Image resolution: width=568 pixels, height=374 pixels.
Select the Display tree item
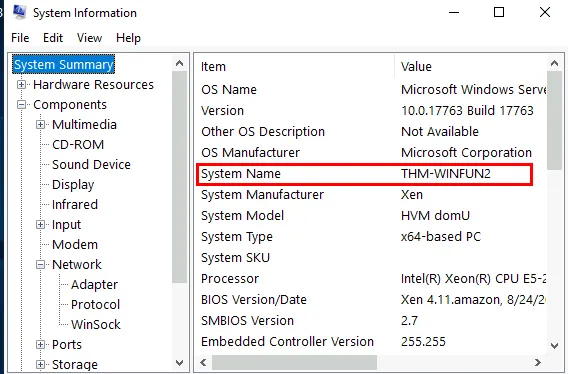(73, 185)
